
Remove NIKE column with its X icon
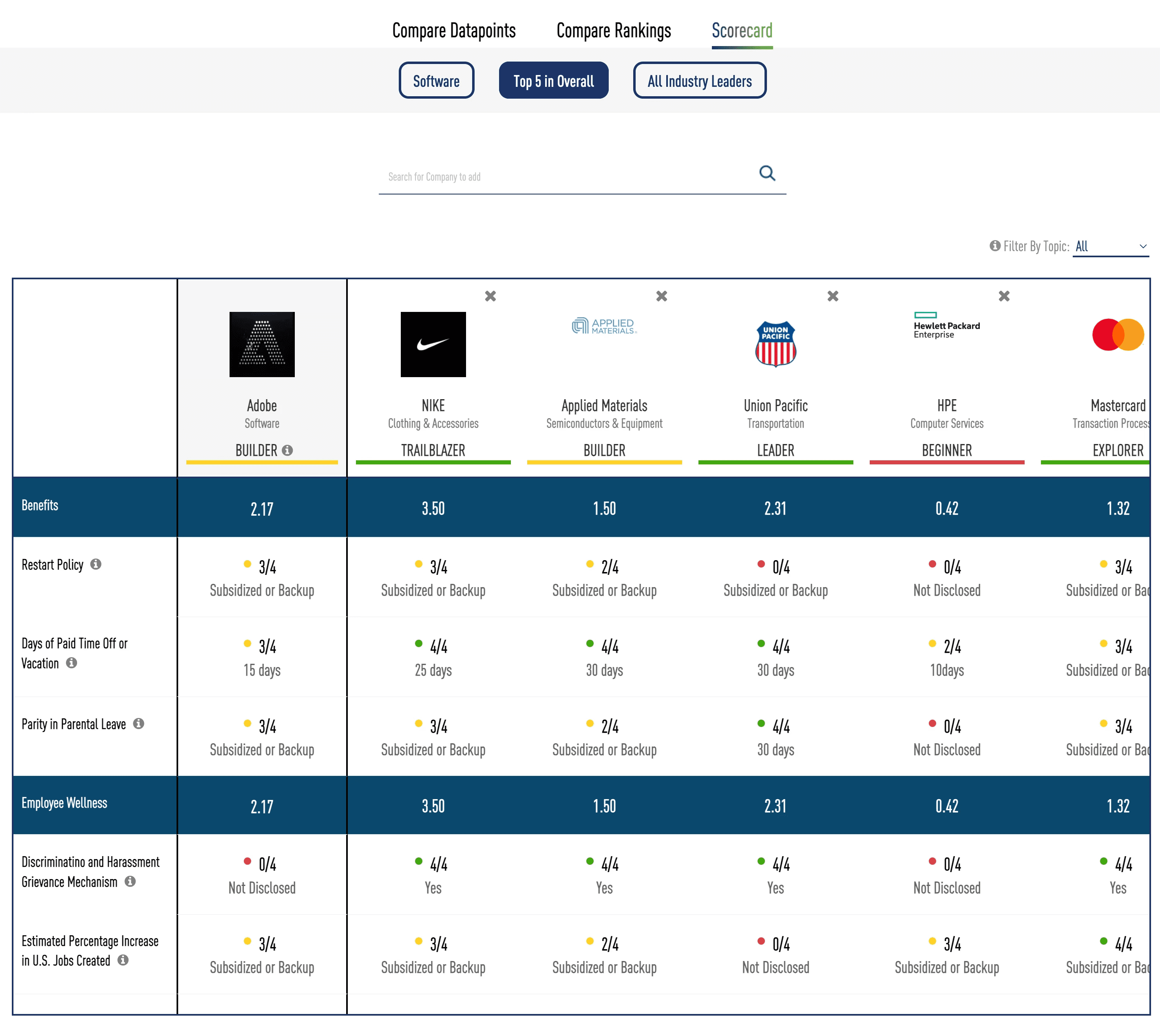pyautogui.click(x=490, y=296)
